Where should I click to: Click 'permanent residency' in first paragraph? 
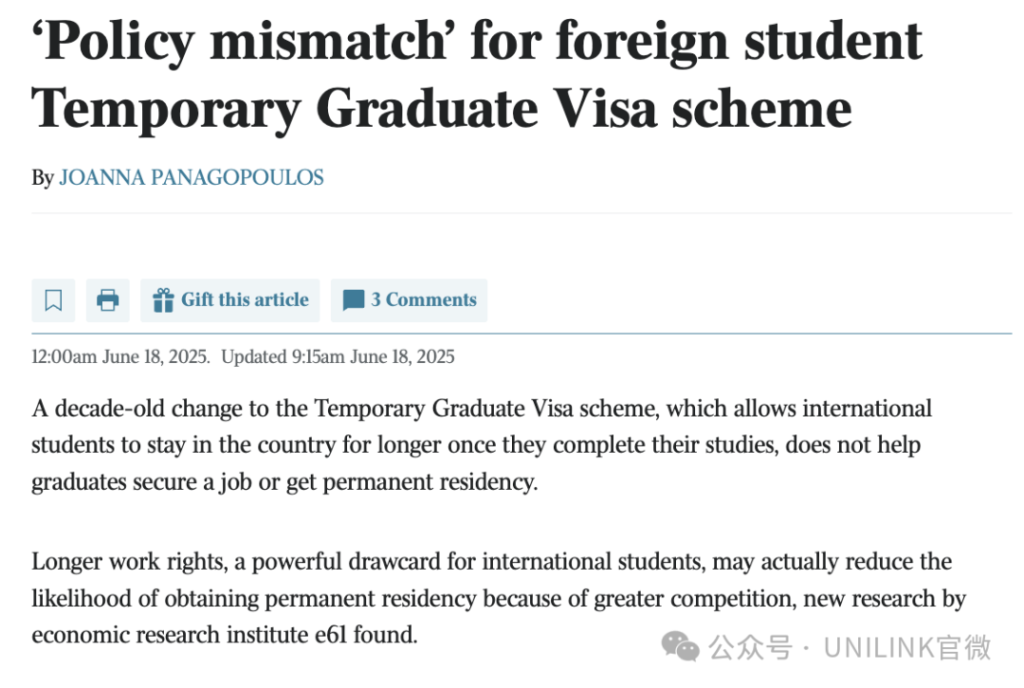[430, 482]
